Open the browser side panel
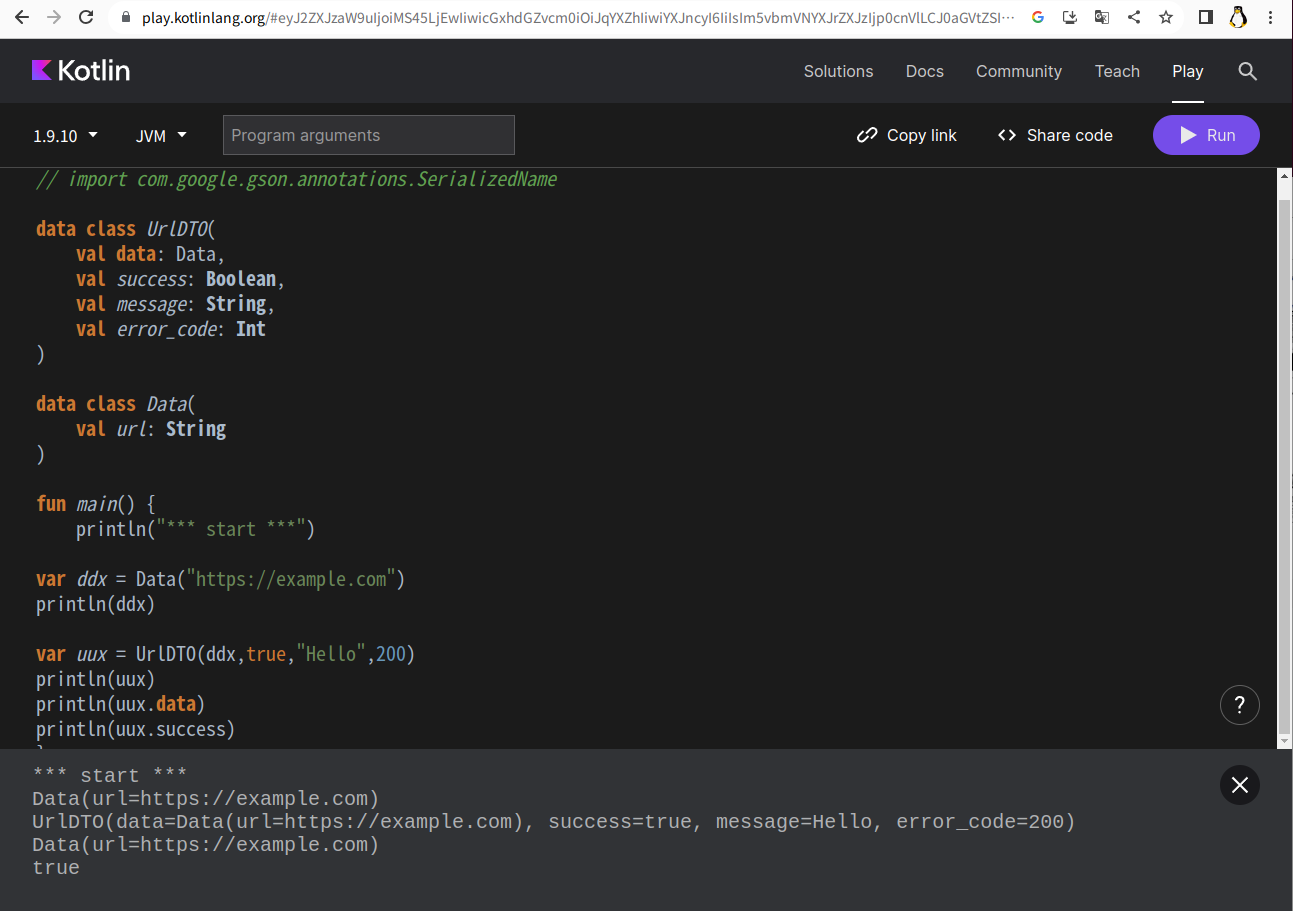Screen dimensions: 1293x911 point(1206,17)
